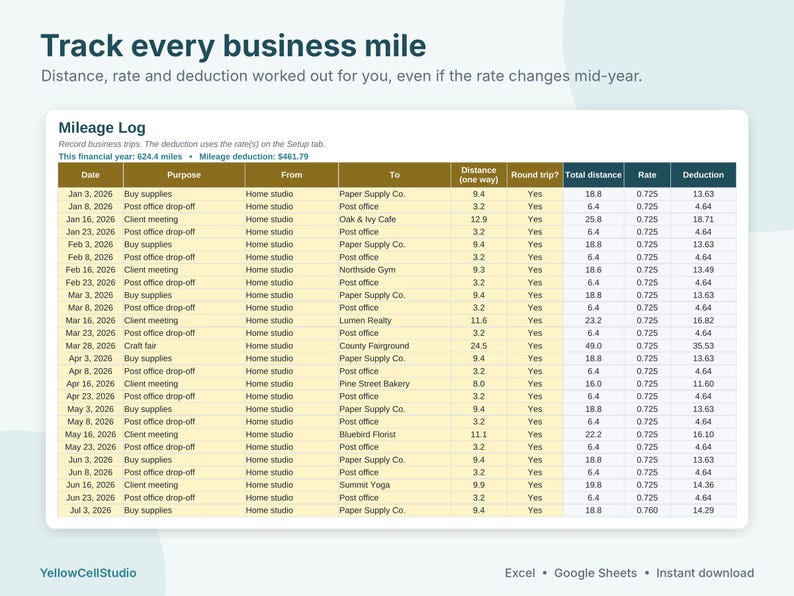
Task: Click the 22.2 total distance cell
Action: [x=593, y=434]
